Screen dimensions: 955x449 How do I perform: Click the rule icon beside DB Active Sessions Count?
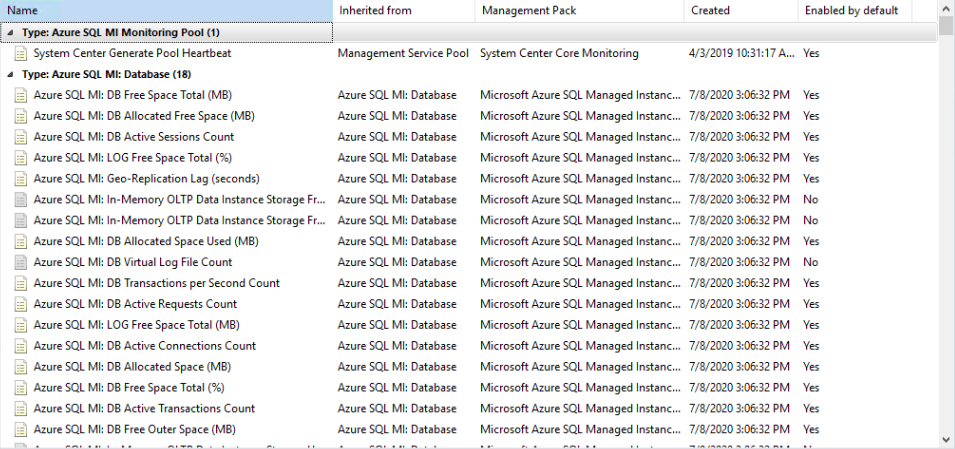[x=21, y=137]
